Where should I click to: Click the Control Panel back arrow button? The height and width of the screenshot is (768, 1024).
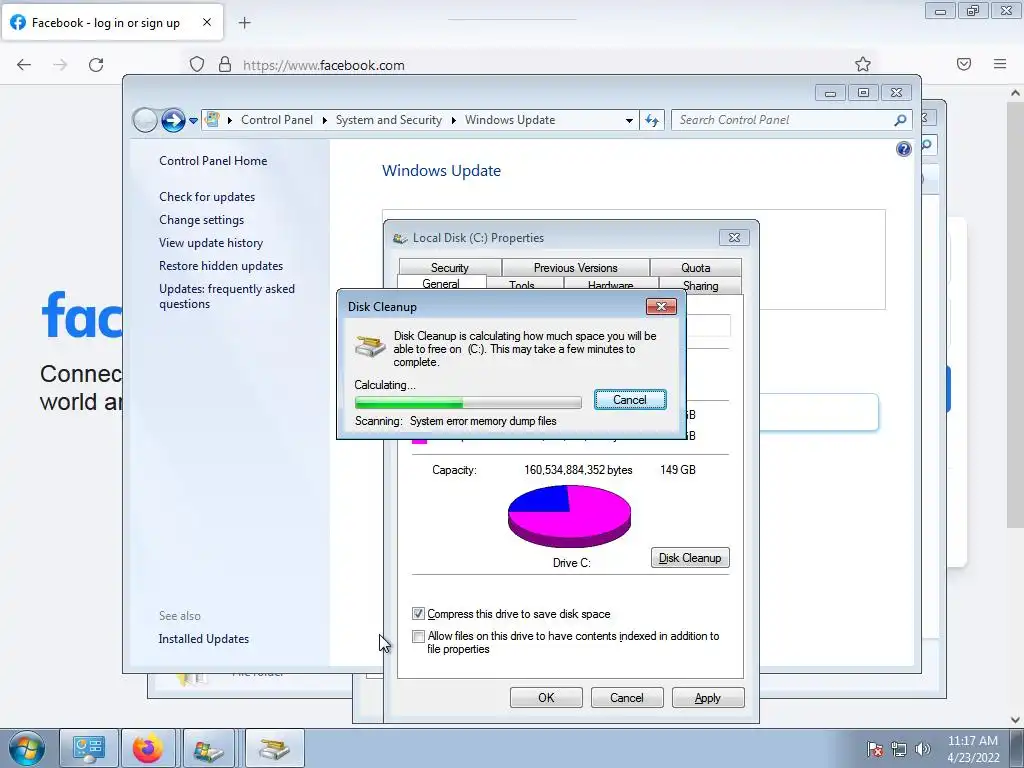click(145, 120)
